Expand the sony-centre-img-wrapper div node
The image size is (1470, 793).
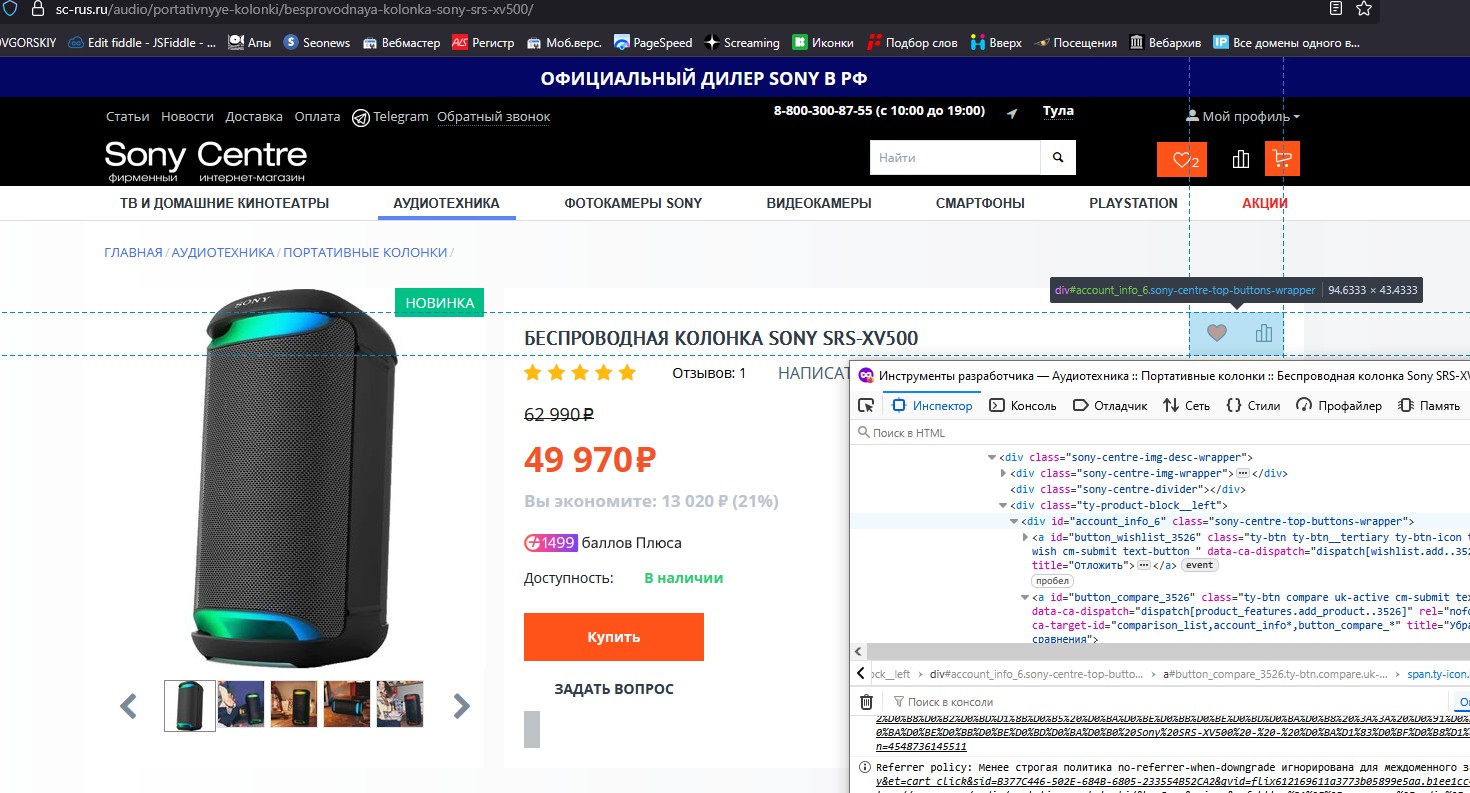(x=1004, y=473)
